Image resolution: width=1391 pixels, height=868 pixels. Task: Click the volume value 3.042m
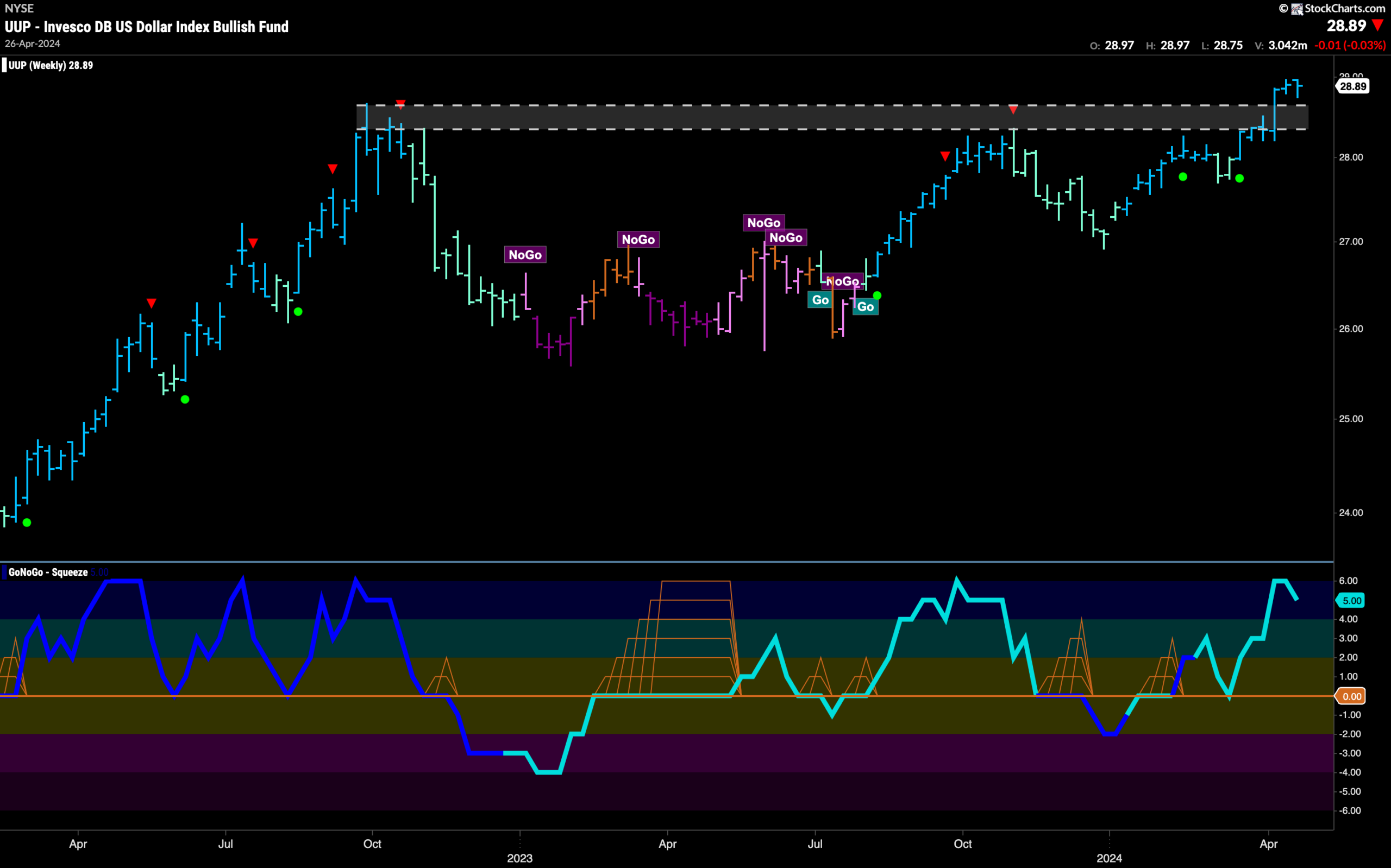pos(1288,45)
